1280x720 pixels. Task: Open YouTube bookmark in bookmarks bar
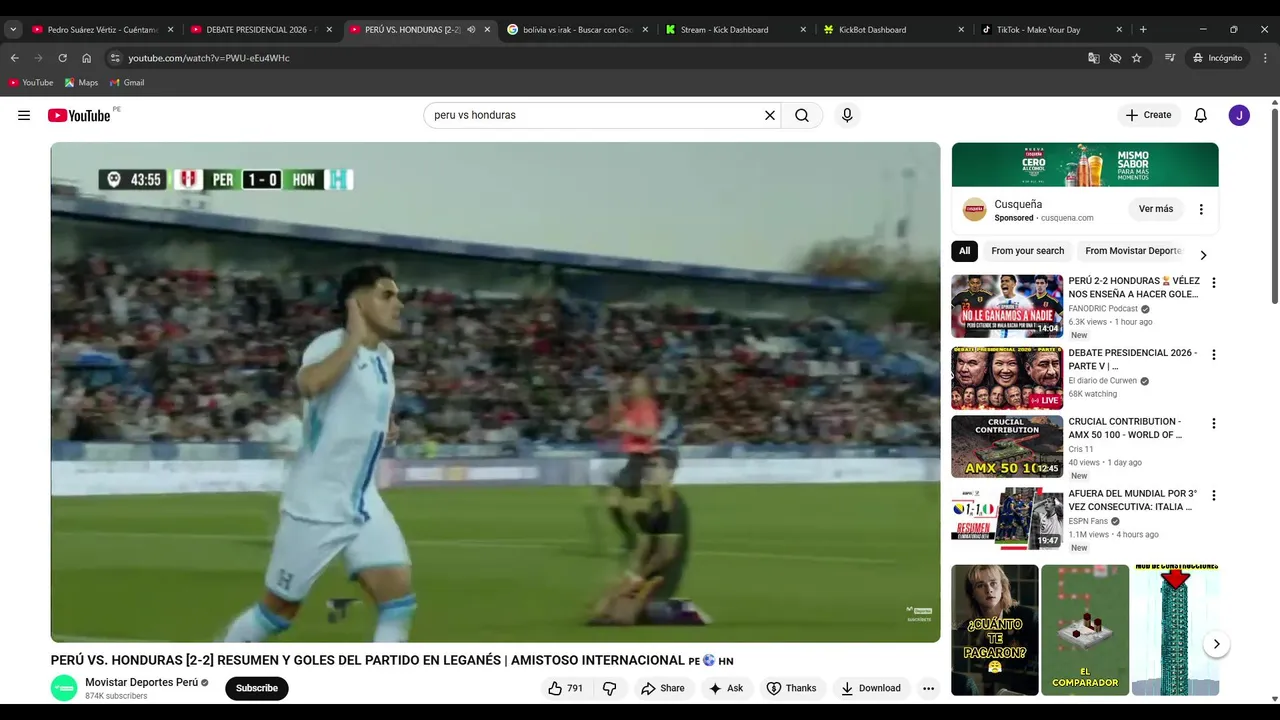coord(31,83)
